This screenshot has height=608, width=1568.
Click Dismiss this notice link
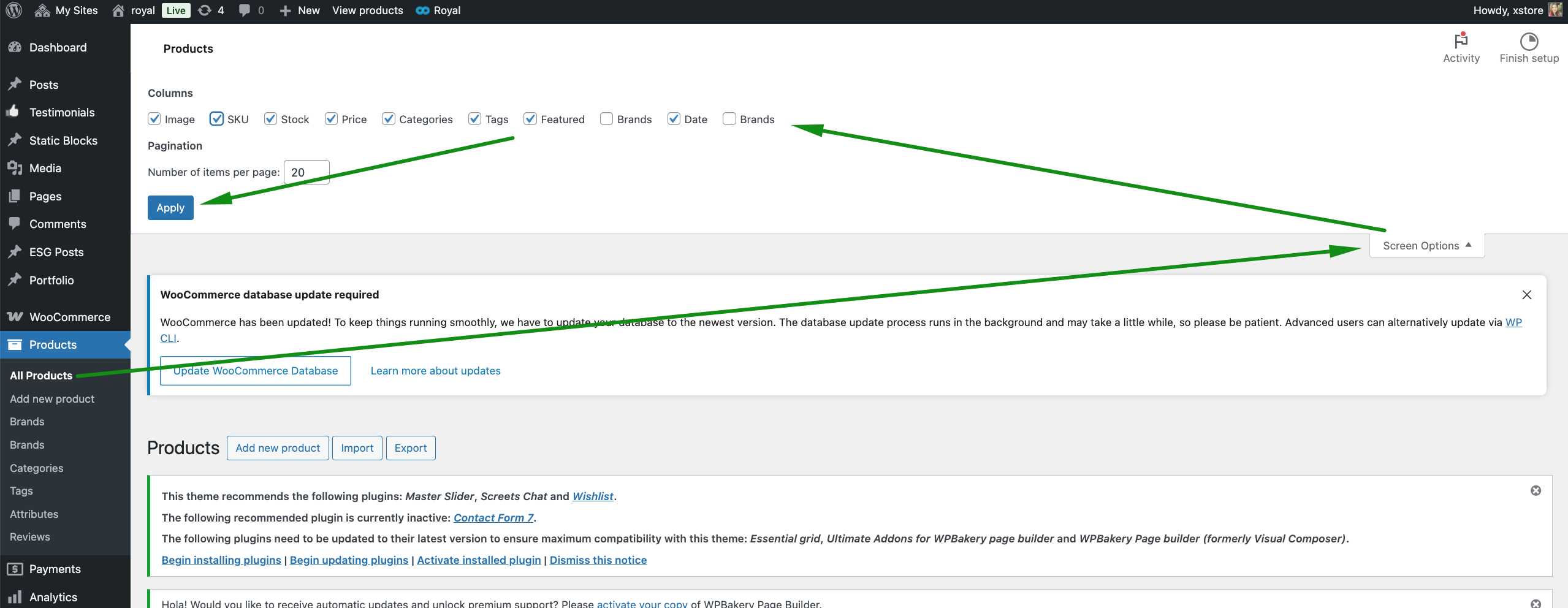[x=598, y=560]
